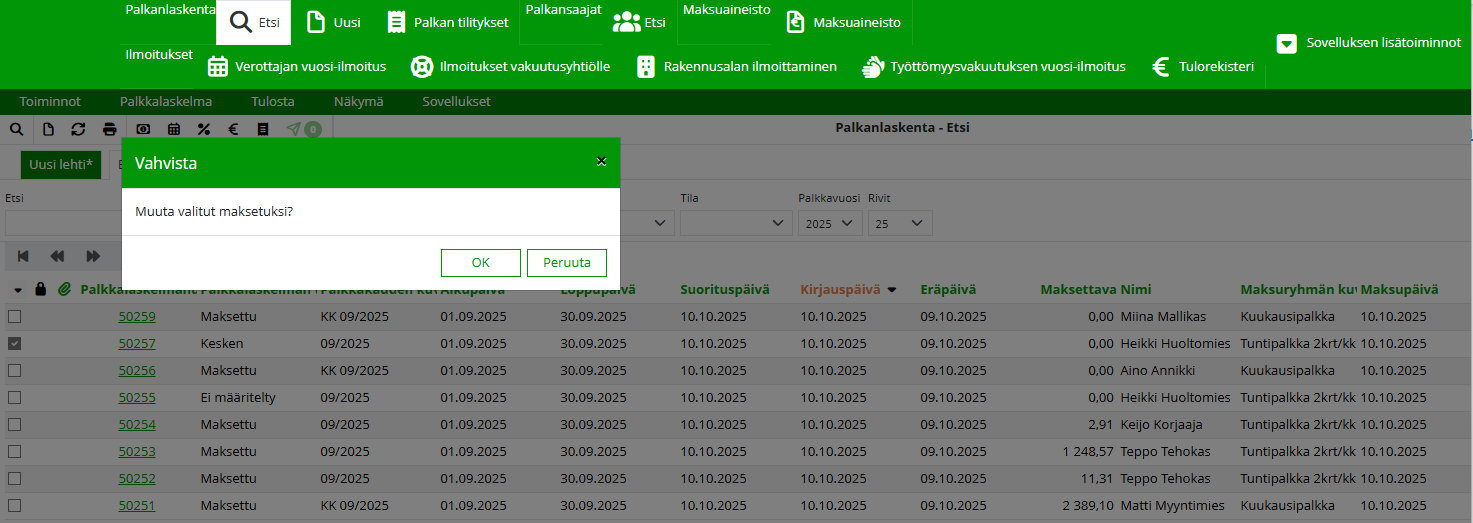1473x523 pixels.
Task: Open Verottajan vuosi-ilmoitus from ribbon
Action: coord(297,67)
